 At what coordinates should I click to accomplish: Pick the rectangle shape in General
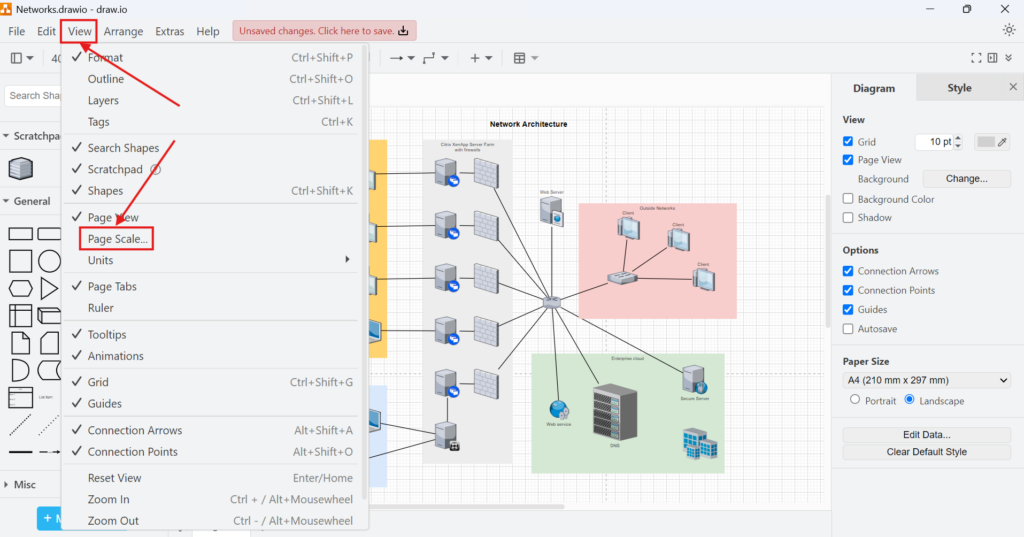(20, 234)
